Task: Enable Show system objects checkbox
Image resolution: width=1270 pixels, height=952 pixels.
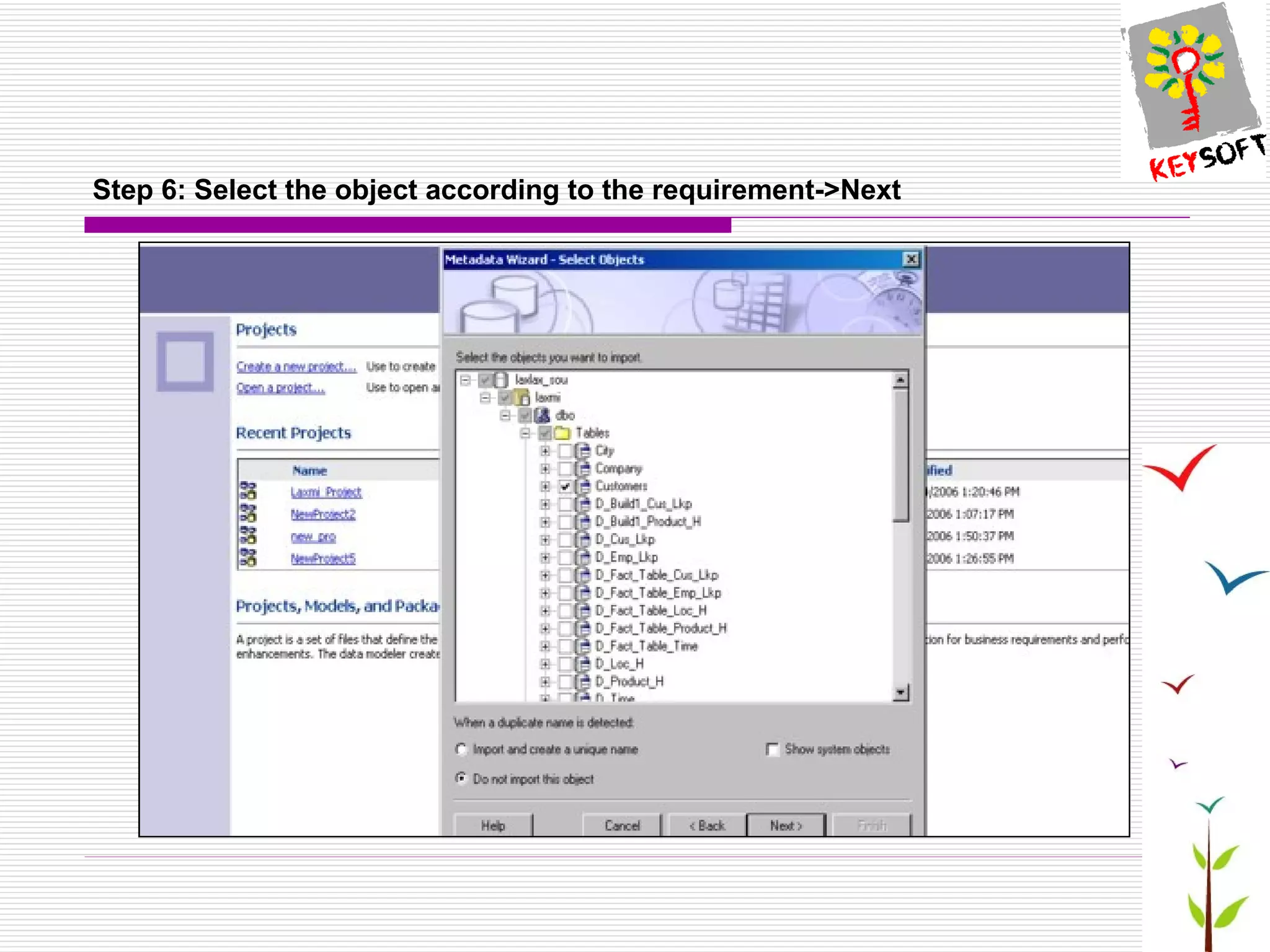Action: 772,749
